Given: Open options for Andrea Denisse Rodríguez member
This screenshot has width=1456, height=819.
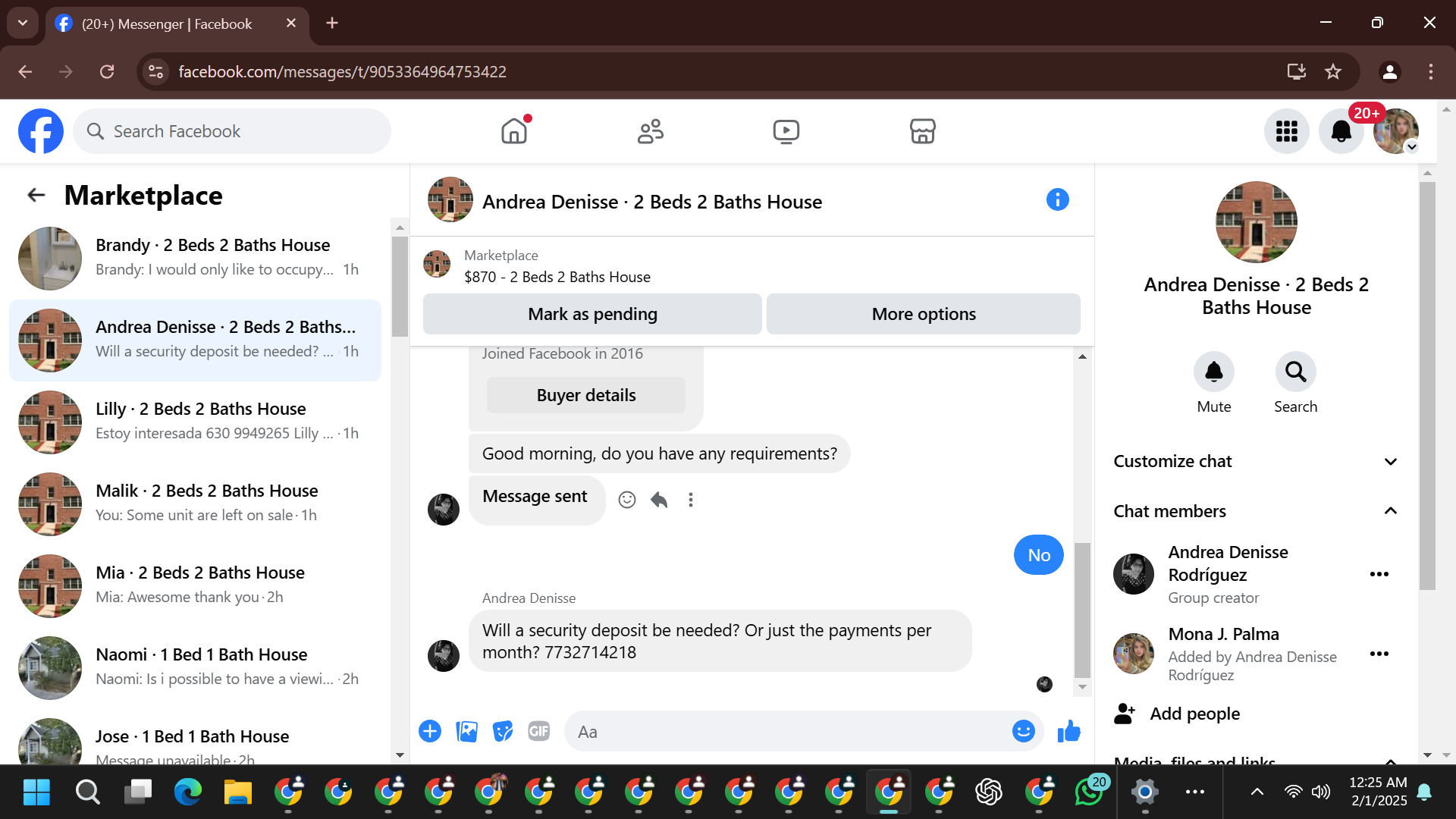Looking at the screenshot, I should tap(1379, 574).
